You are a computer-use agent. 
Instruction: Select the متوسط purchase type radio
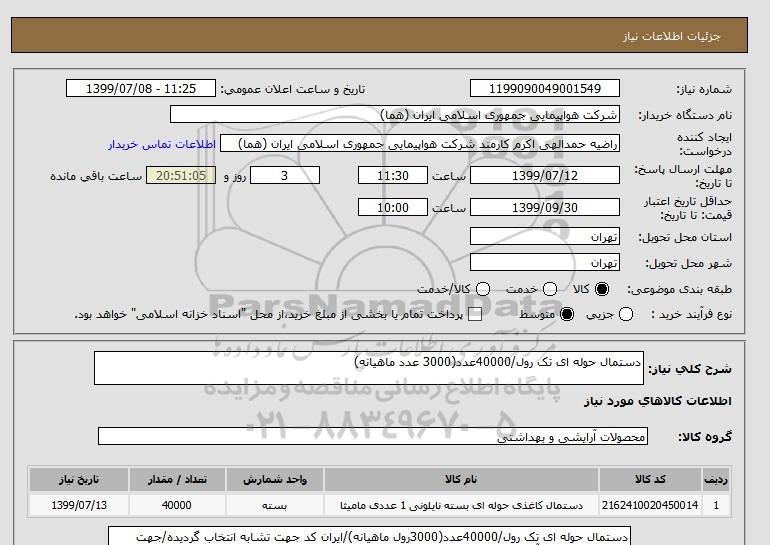(x=567, y=314)
